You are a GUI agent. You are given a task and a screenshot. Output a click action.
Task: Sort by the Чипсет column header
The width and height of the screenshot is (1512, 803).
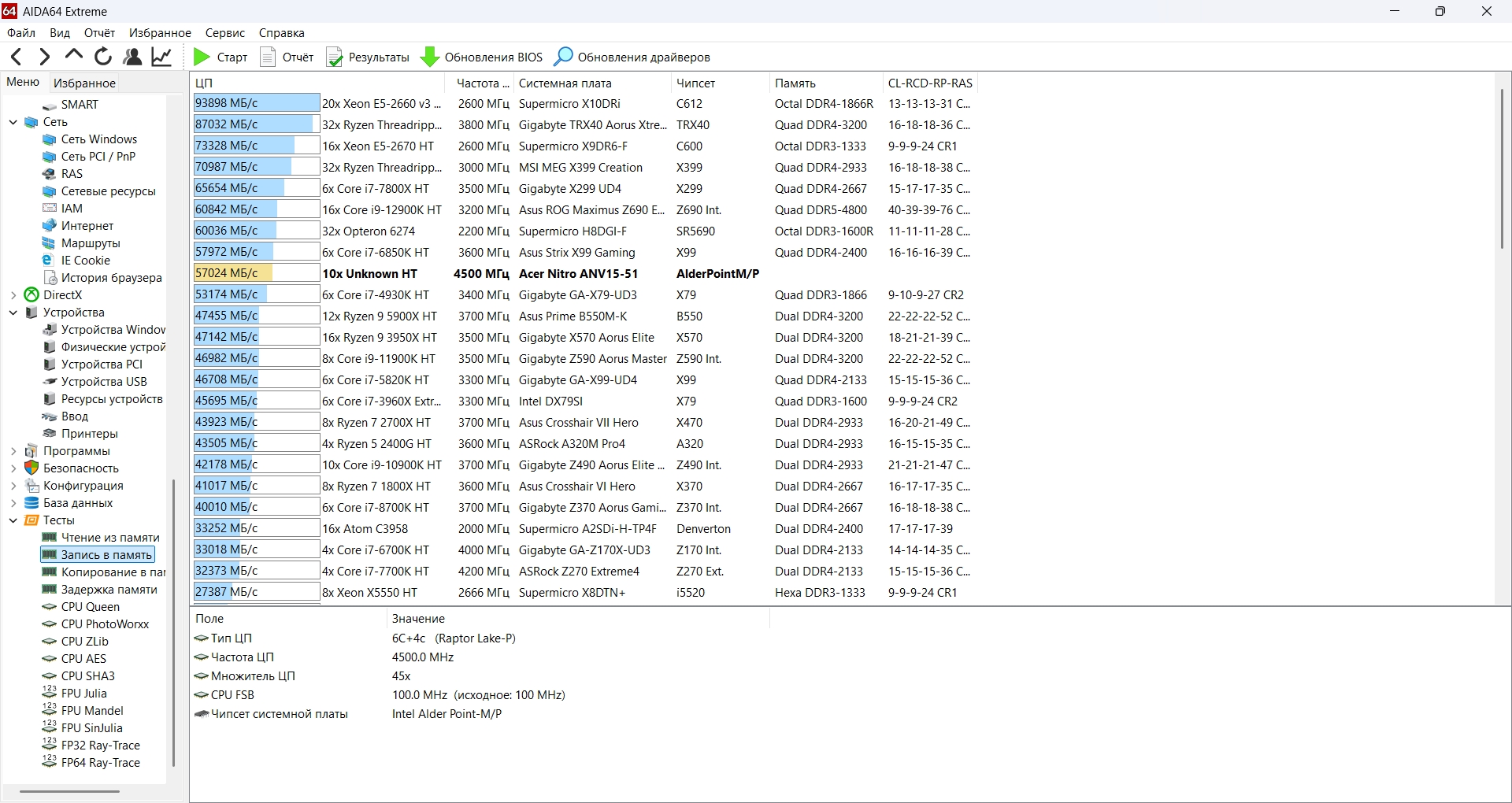coord(720,83)
